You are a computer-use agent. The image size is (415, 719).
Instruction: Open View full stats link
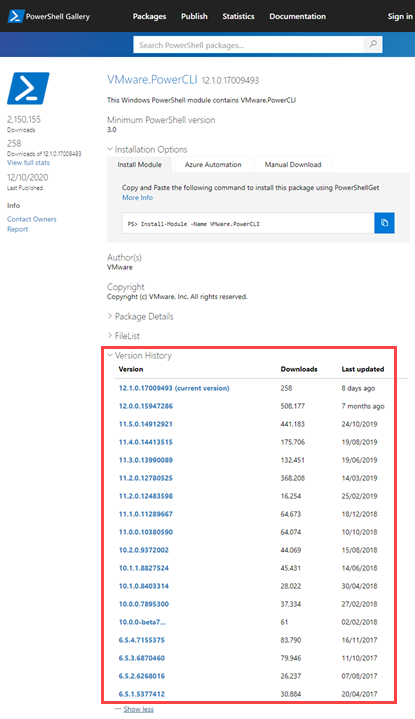28,163
